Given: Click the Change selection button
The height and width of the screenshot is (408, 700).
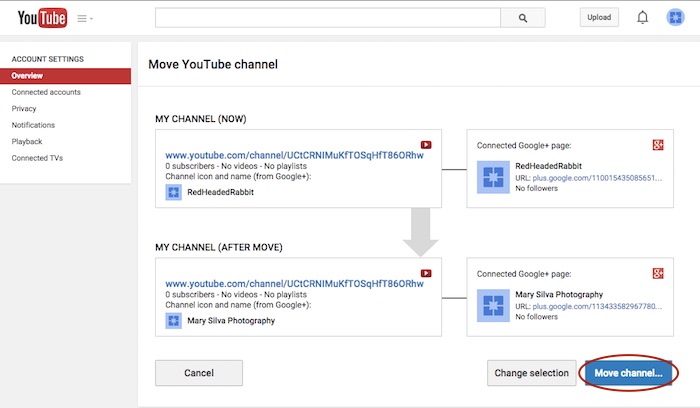Looking at the screenshot, I should pos(532,373).
